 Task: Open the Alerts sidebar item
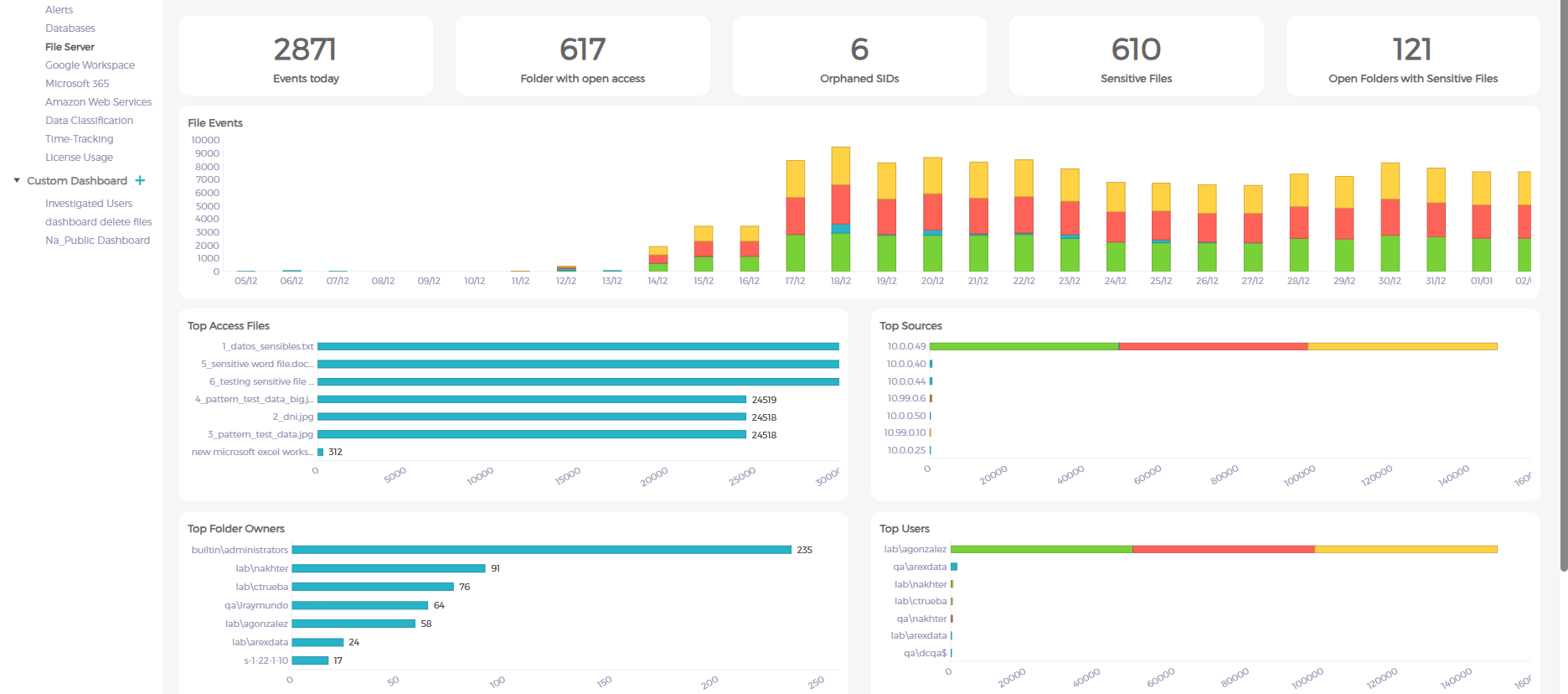click(x=59, y=10)
